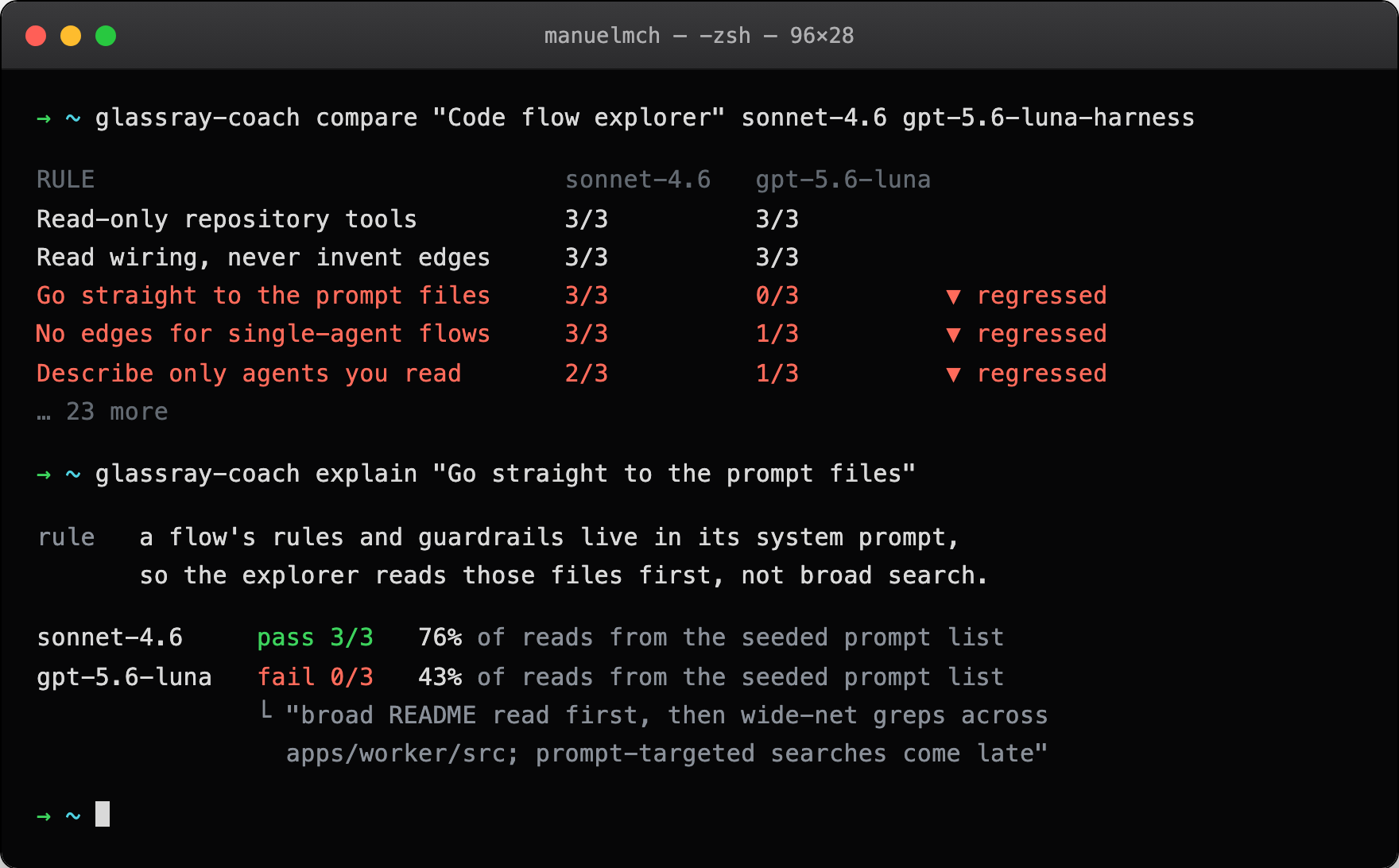
Task: Click the '76%' reads value
Action: (x=440, y=637)
